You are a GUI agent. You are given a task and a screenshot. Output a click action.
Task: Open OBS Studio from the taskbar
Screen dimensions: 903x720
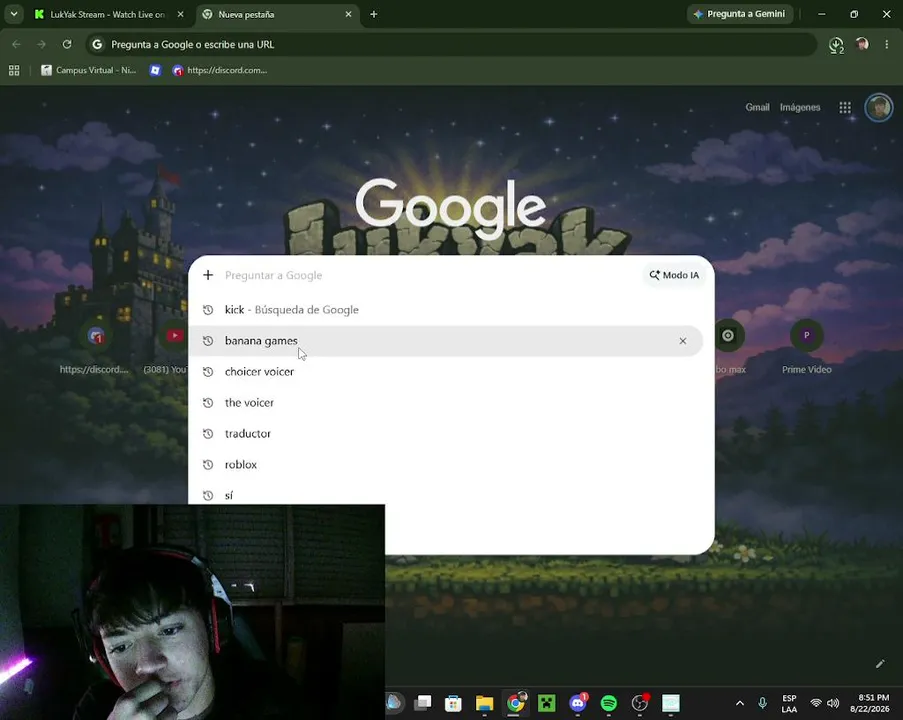[640, 703]
